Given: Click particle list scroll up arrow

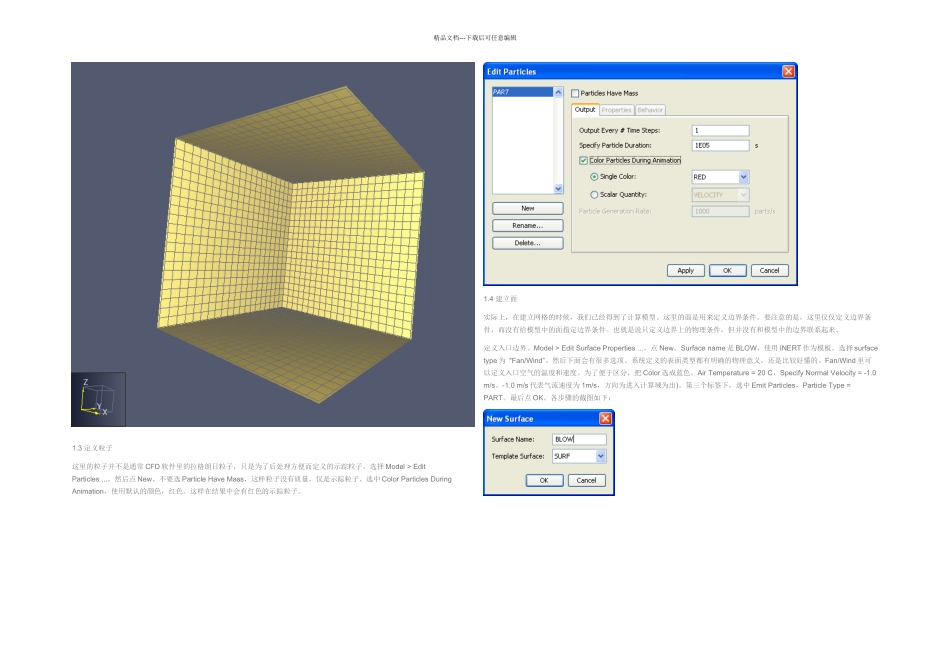Looking at the screenshot, I should [558, 92].
